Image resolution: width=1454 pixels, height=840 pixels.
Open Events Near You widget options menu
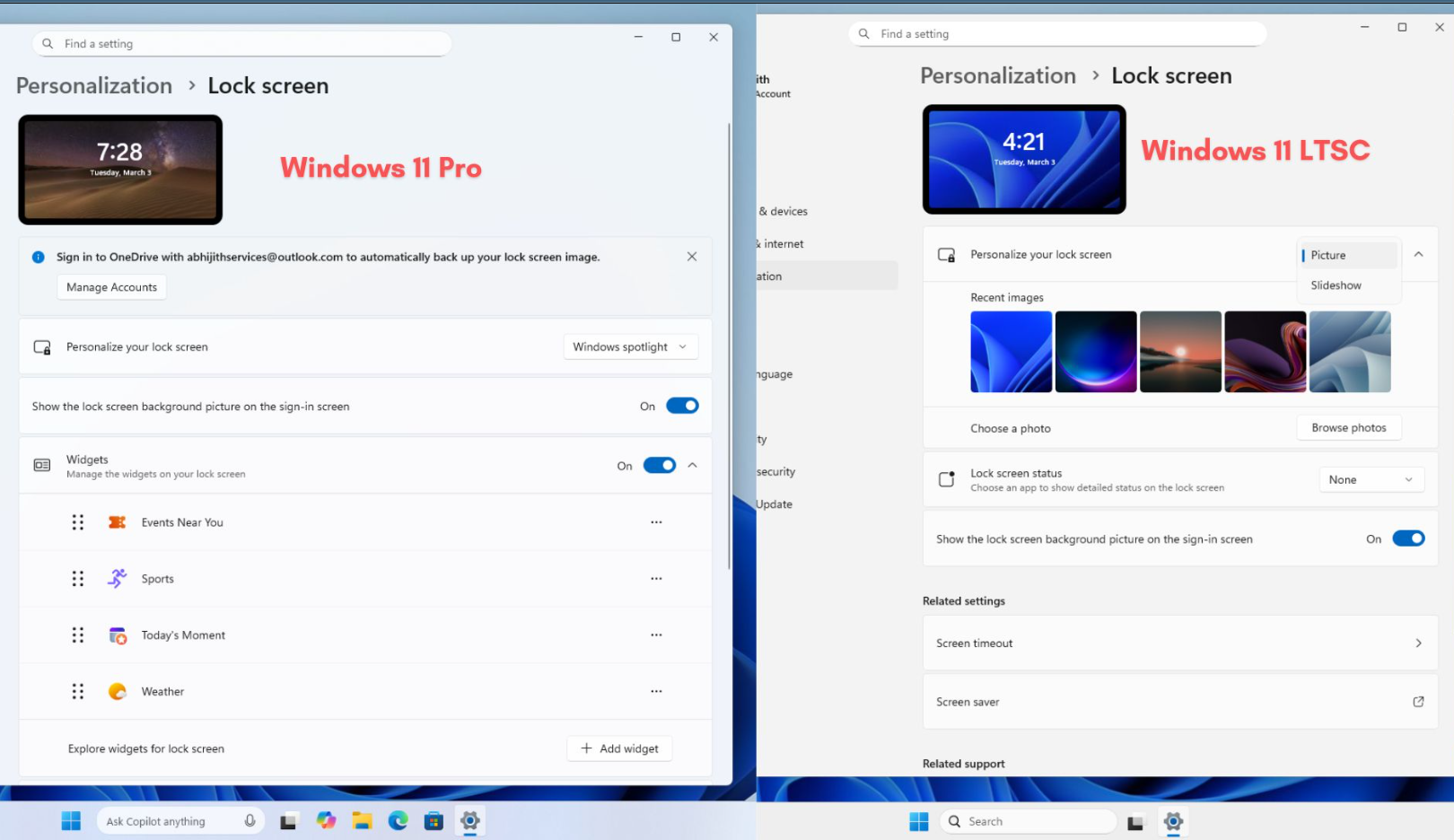tap(656, 522)
